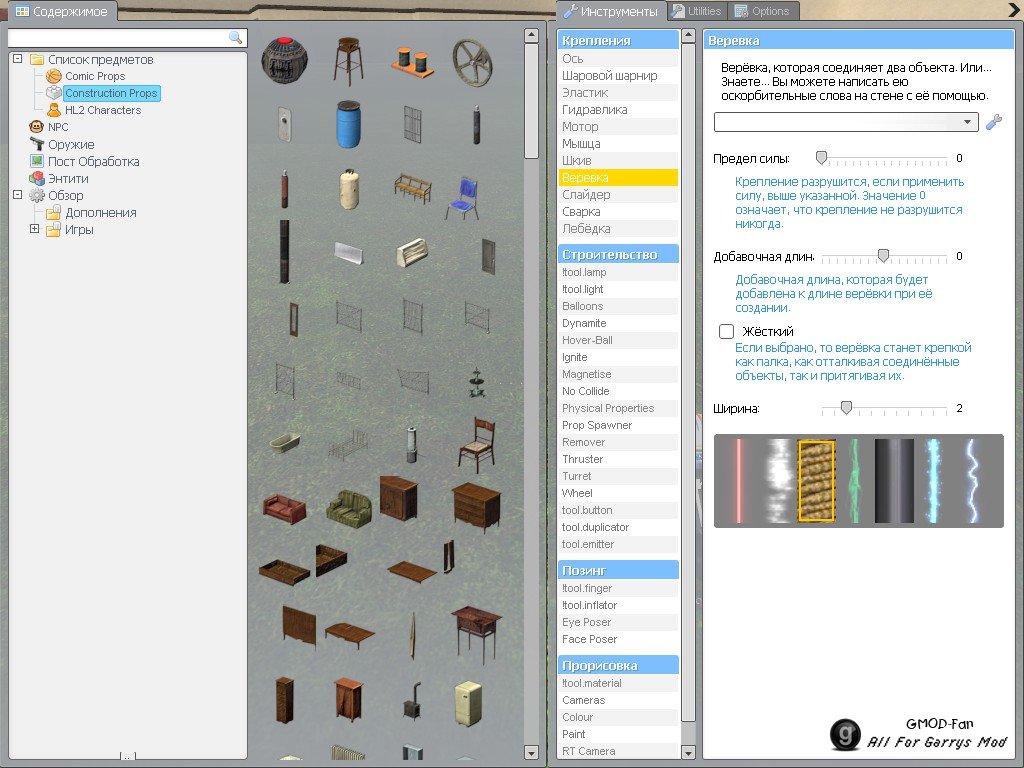This screenshot has width=1024, height=768.
Task: Click the Ширина slider handle
Action: (x=846, y=408)
